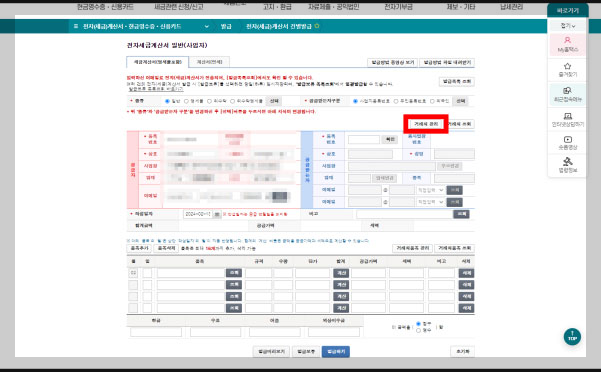The width and height of the screenshot is (601, 372).
Task: Open 거래처 관리 button
Action: (x=426, y=124)
